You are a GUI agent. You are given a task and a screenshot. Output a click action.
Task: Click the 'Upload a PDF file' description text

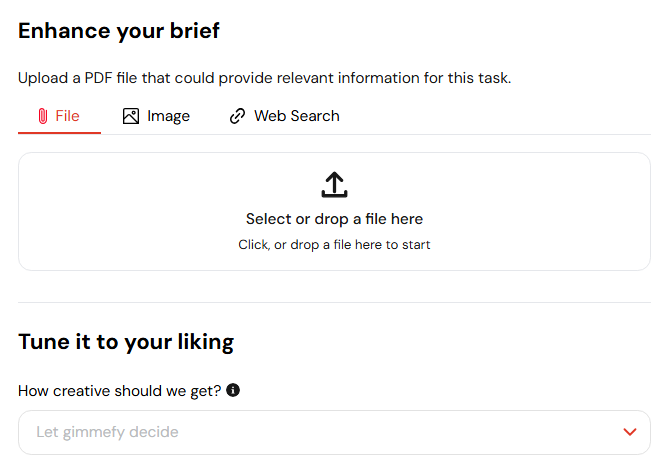(x=264, y=78)
